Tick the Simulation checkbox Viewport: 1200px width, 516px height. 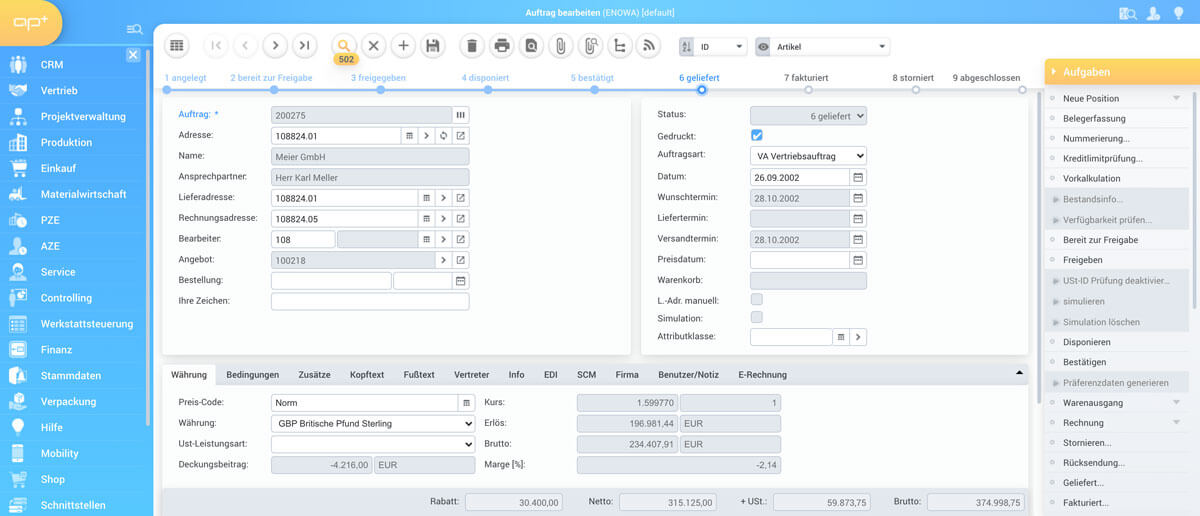[757, 318]
